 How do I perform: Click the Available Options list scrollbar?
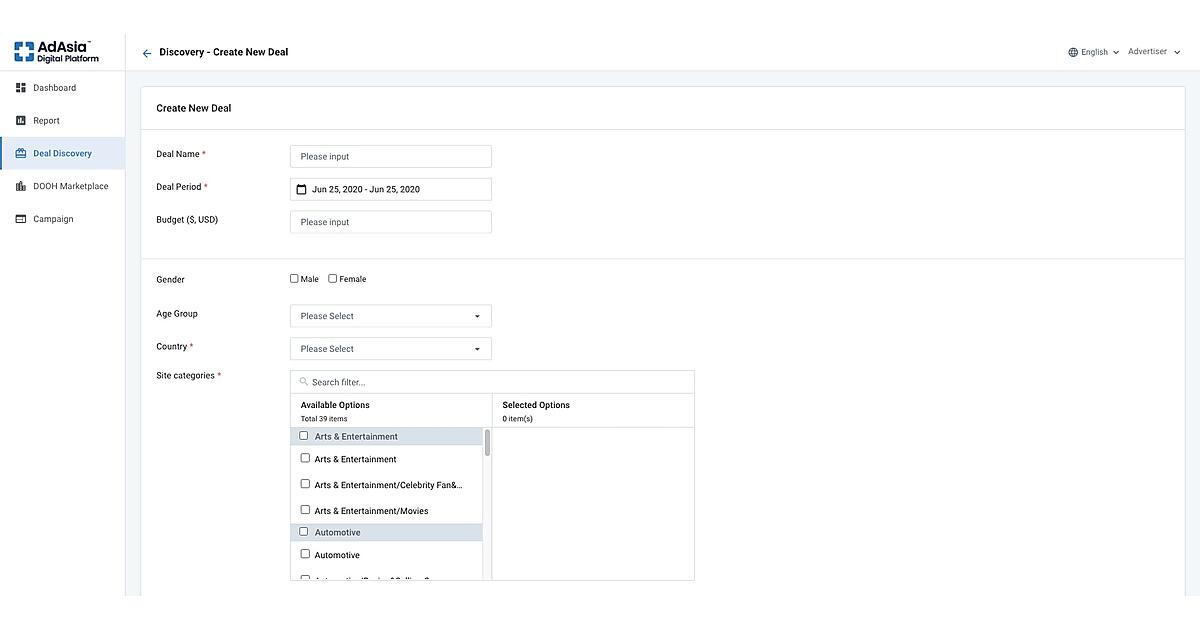pos(487,443)
